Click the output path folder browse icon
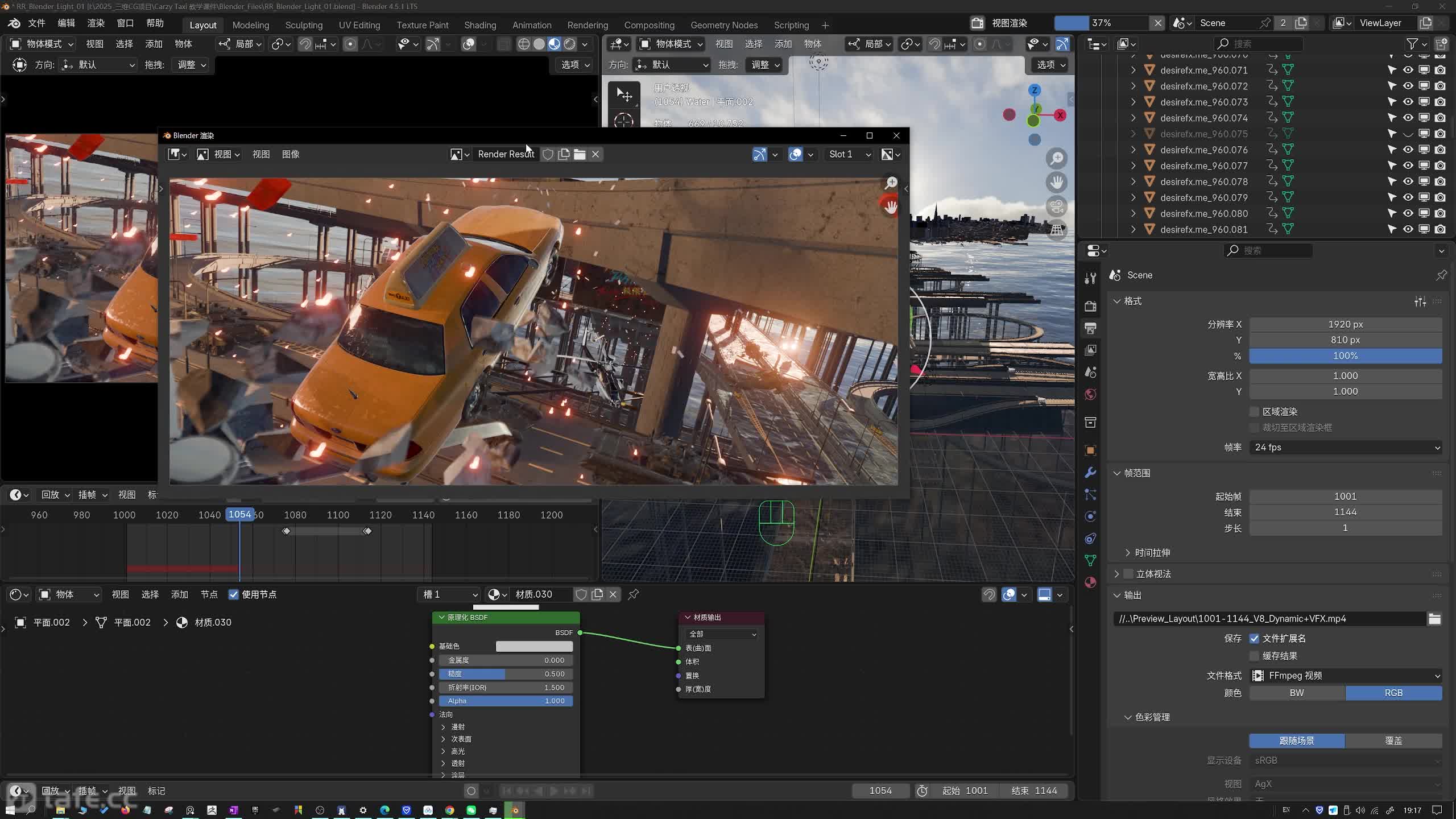Viewport: 1456px width, 819px height. pyautogui.click(x=1434, y=619)
